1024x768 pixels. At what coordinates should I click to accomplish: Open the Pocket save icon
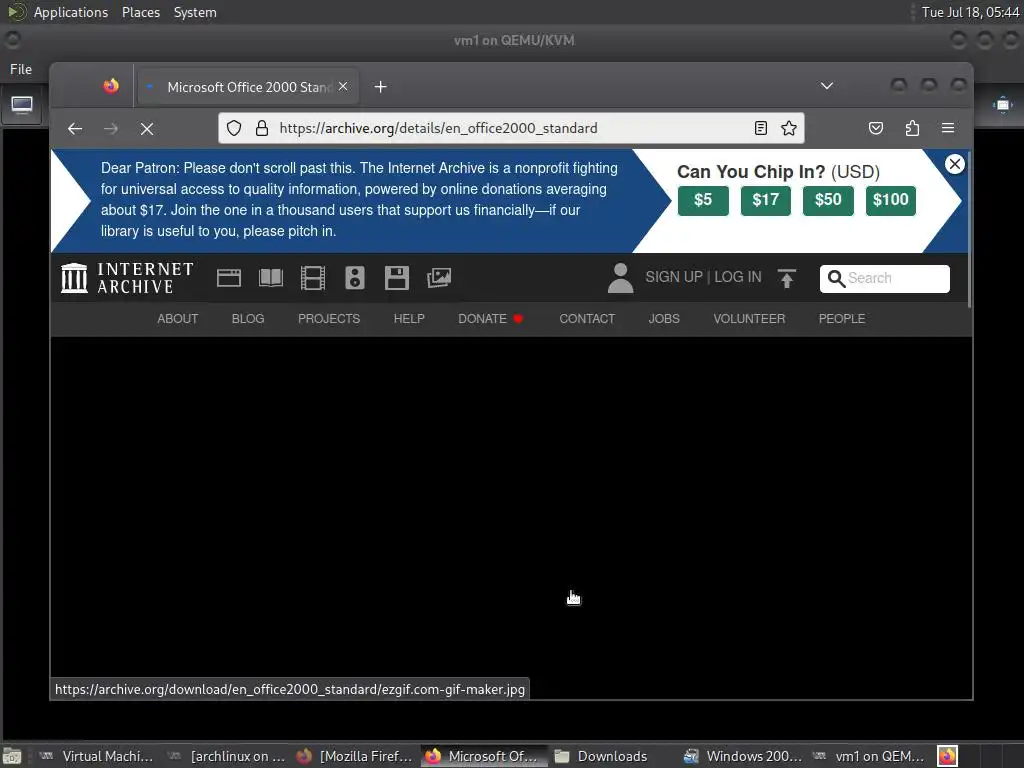tap(876, 128)
